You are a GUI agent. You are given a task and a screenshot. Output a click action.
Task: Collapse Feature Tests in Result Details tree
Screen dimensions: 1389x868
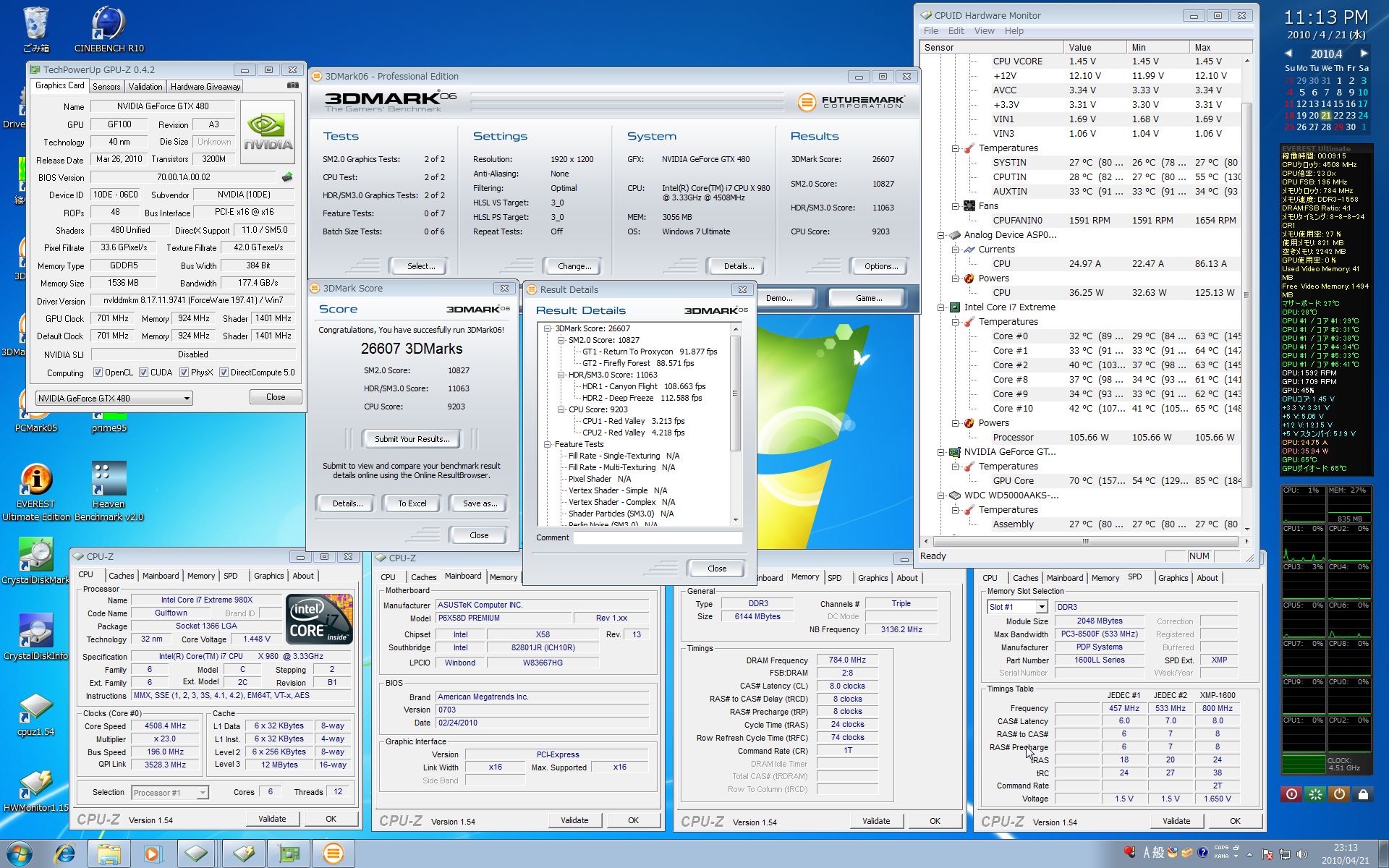coord(547,444)
